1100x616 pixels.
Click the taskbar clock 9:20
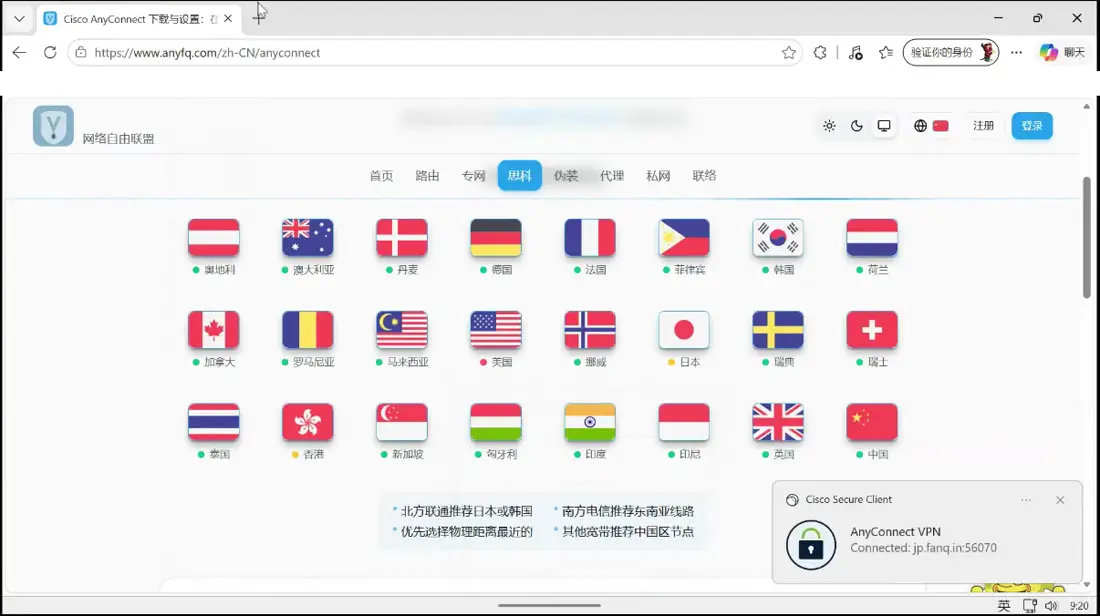point(1080,605)
